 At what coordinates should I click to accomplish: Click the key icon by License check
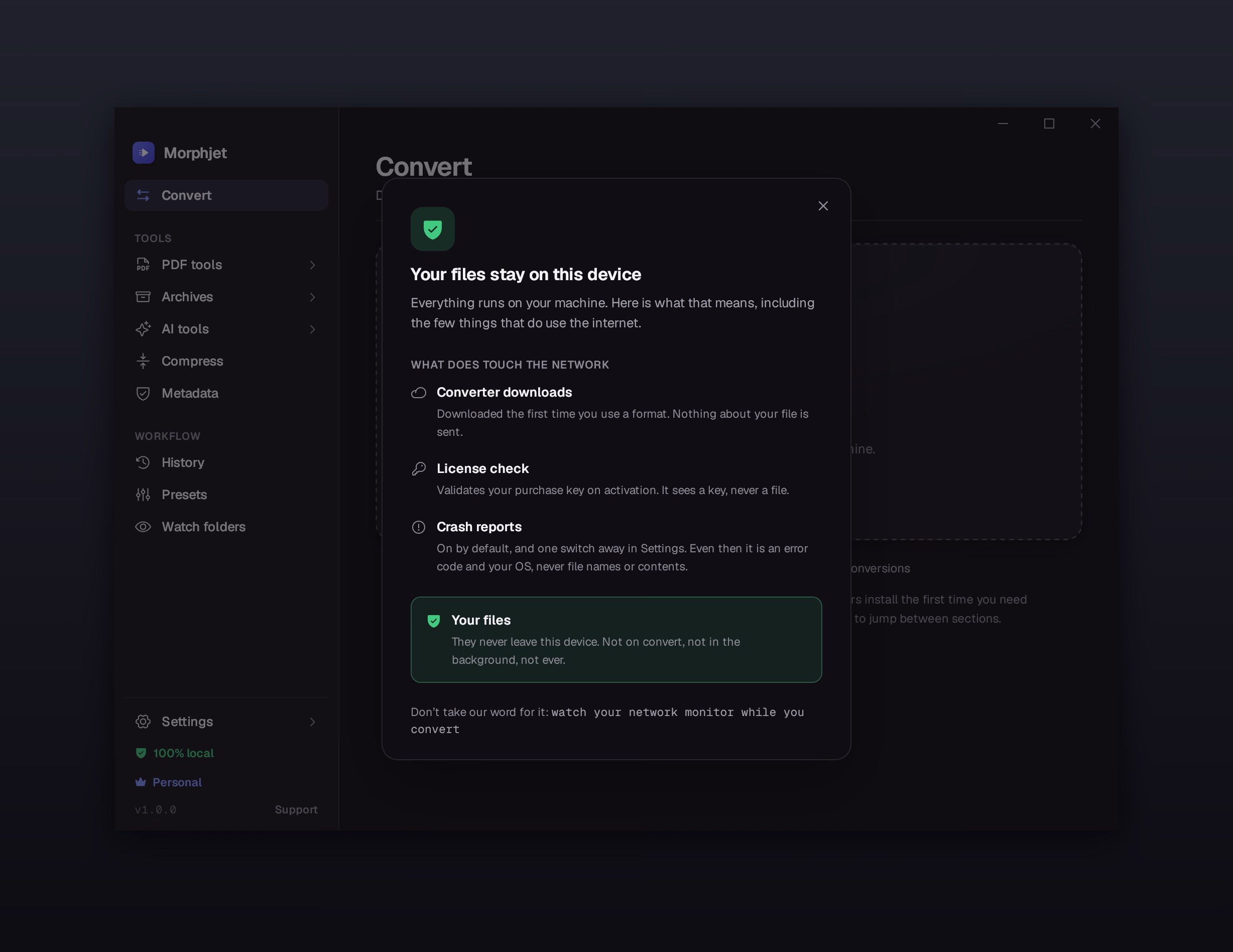click(x=418, y=468)
